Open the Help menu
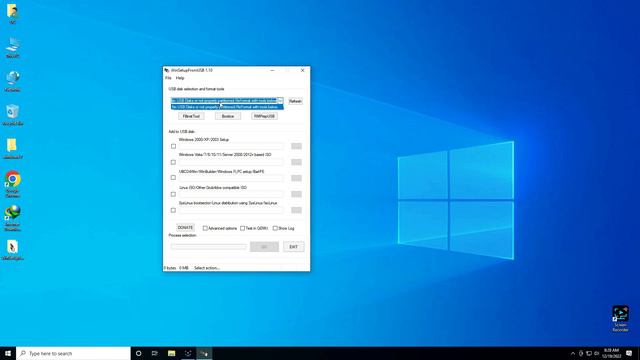Image resolution: width=640 pixels, height=360 pixels. (180, 78)
